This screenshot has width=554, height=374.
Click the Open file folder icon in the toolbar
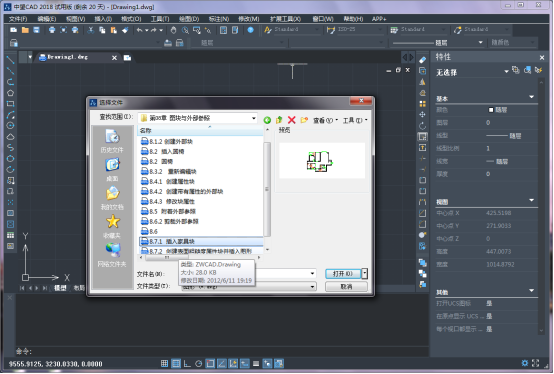(25, 30)
